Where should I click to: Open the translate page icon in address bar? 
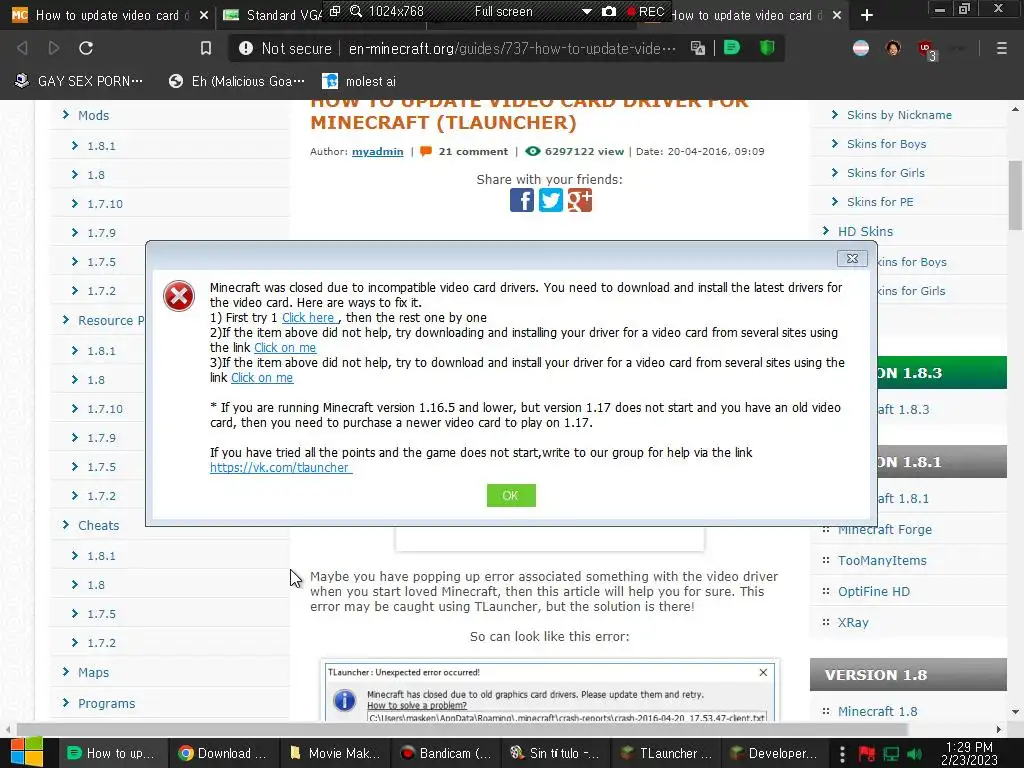coord(697,48)
